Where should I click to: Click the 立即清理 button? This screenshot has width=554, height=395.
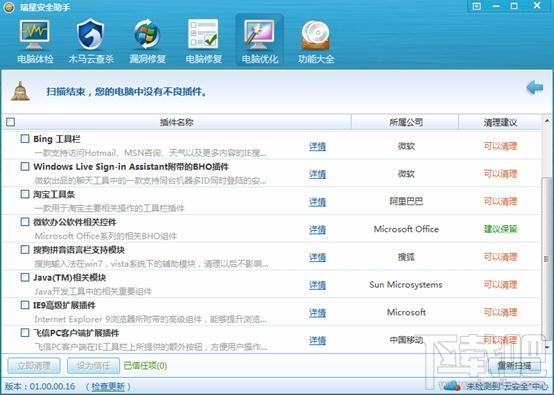[x=34, y=366]
